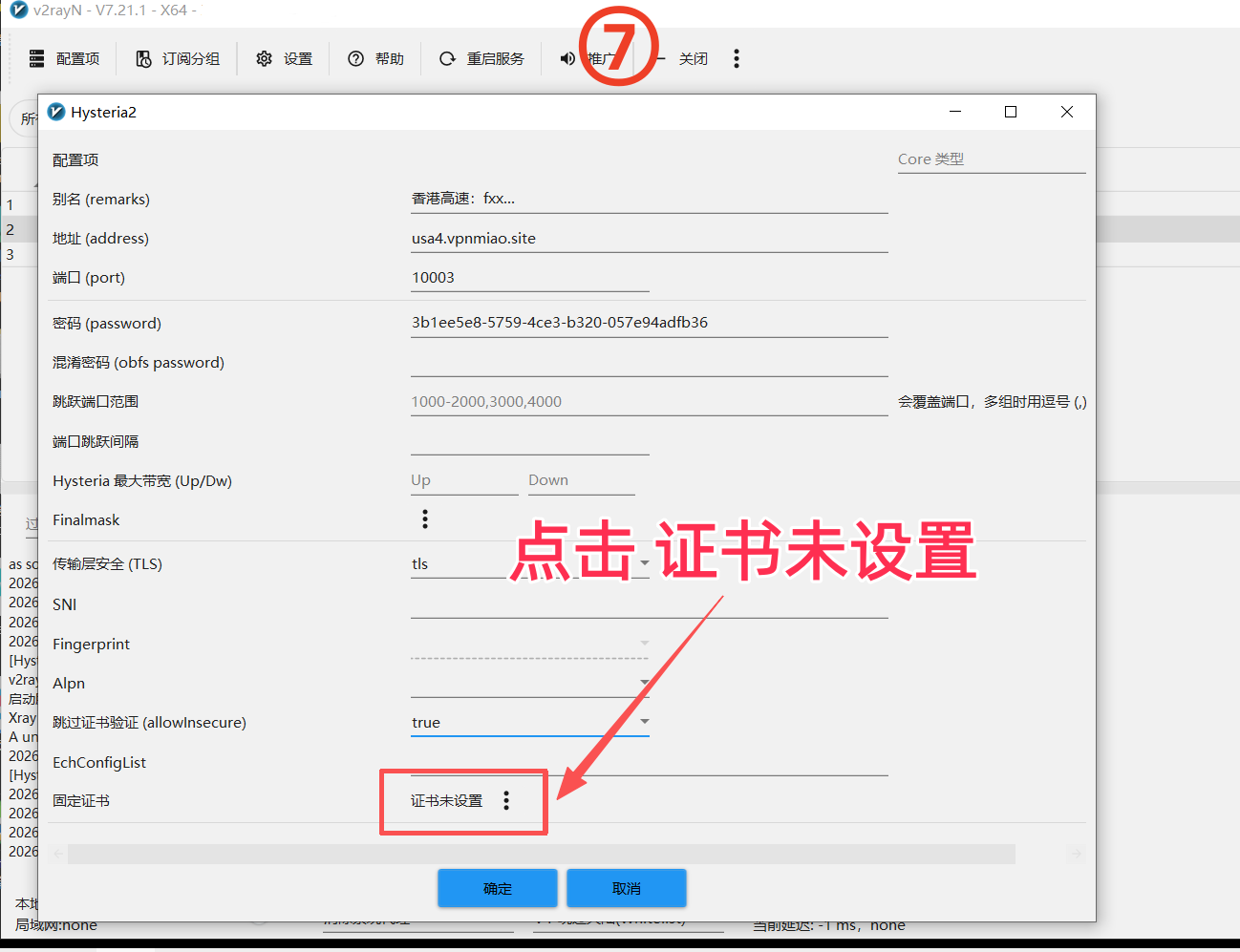Screen dimensions: 1240x952
Task: Close the Hysteria2 dialog window
Action: pos(1067,112)
